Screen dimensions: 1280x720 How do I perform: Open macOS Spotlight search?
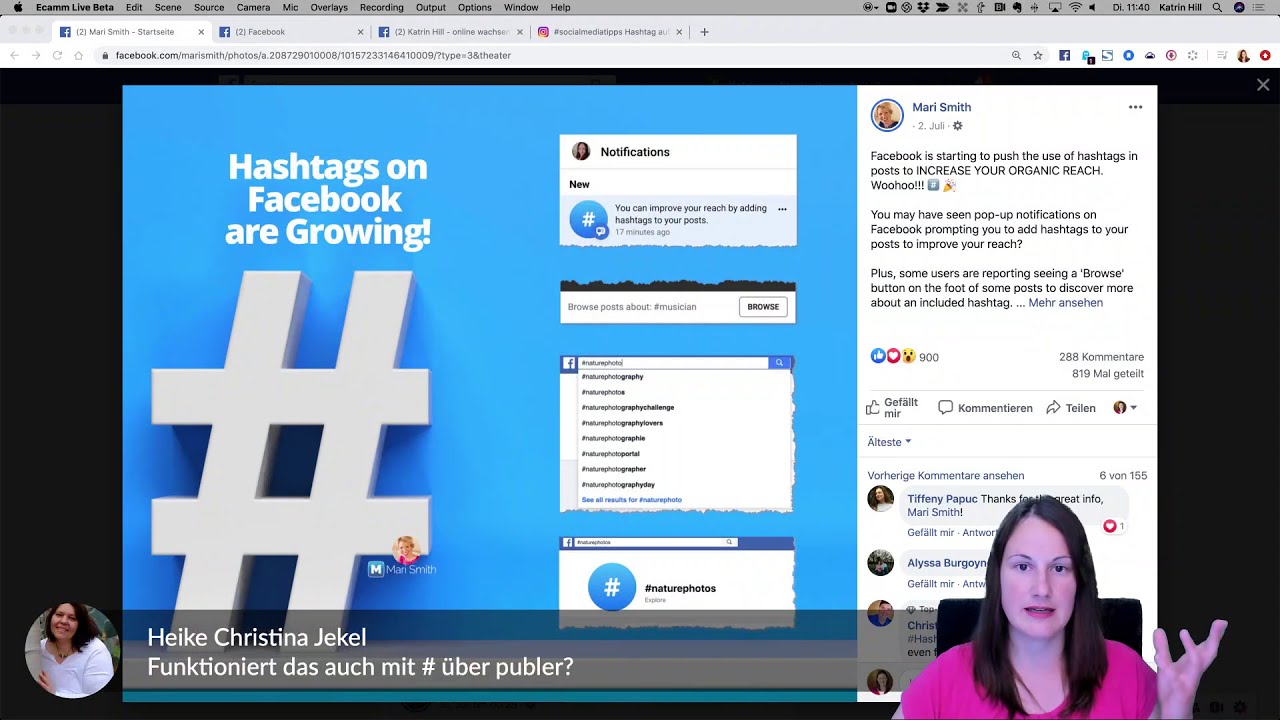(x=1217, y=7)
